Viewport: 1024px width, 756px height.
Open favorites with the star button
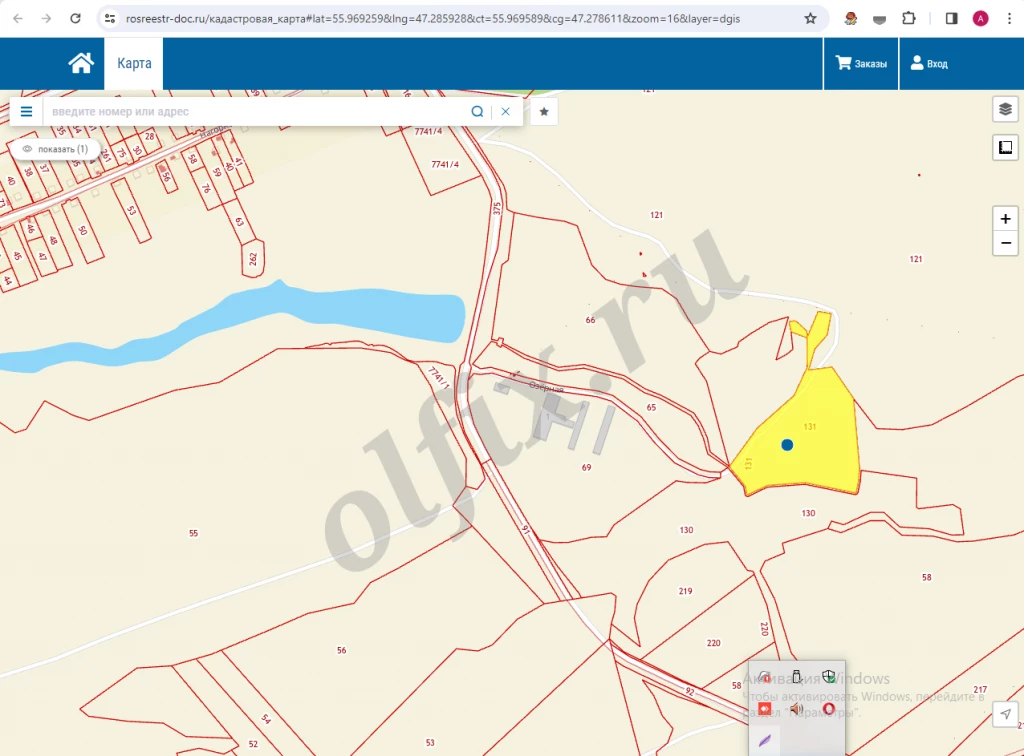544,111
